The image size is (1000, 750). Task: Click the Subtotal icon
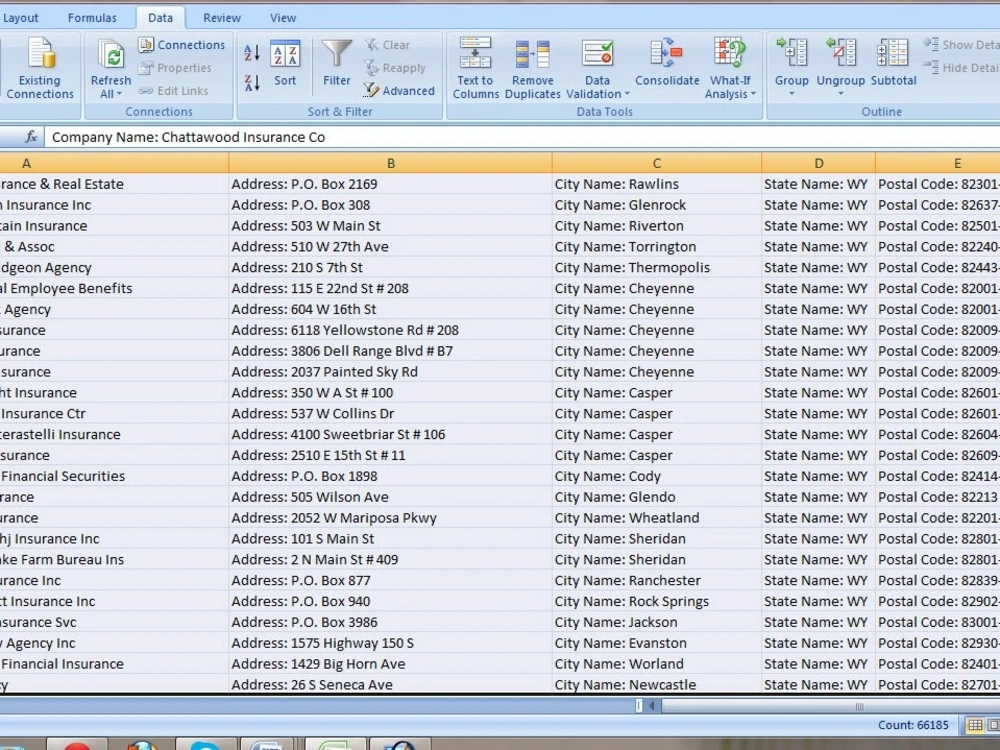pos(892,65)
